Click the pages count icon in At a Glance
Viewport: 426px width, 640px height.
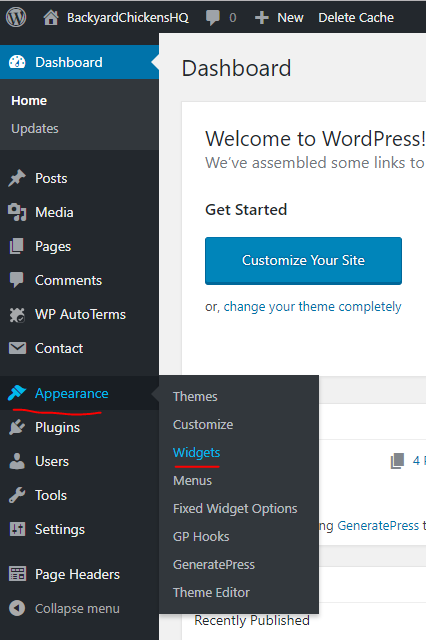(397, 461)
